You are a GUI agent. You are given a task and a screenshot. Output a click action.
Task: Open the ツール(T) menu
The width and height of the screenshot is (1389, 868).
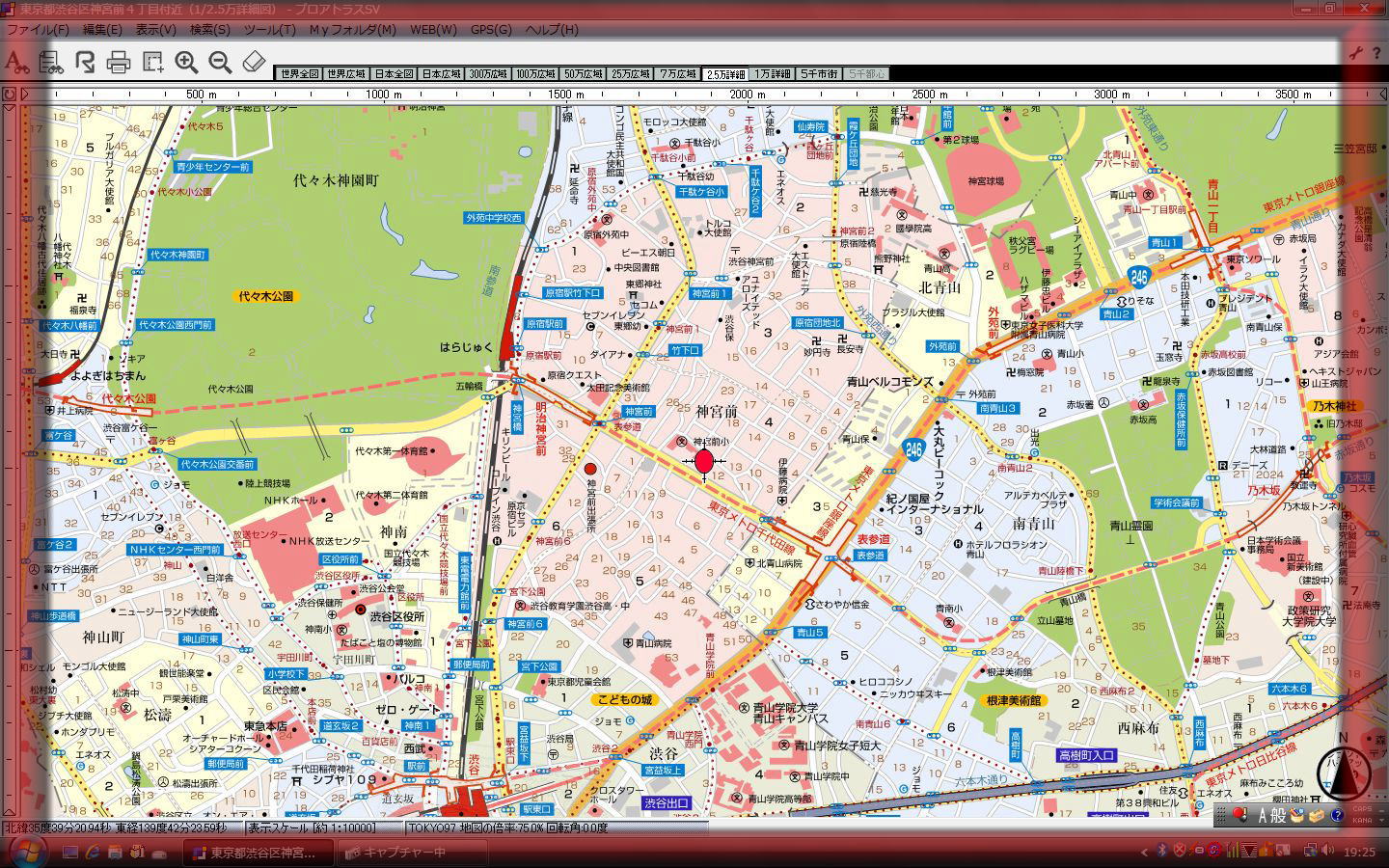[269, 29]
